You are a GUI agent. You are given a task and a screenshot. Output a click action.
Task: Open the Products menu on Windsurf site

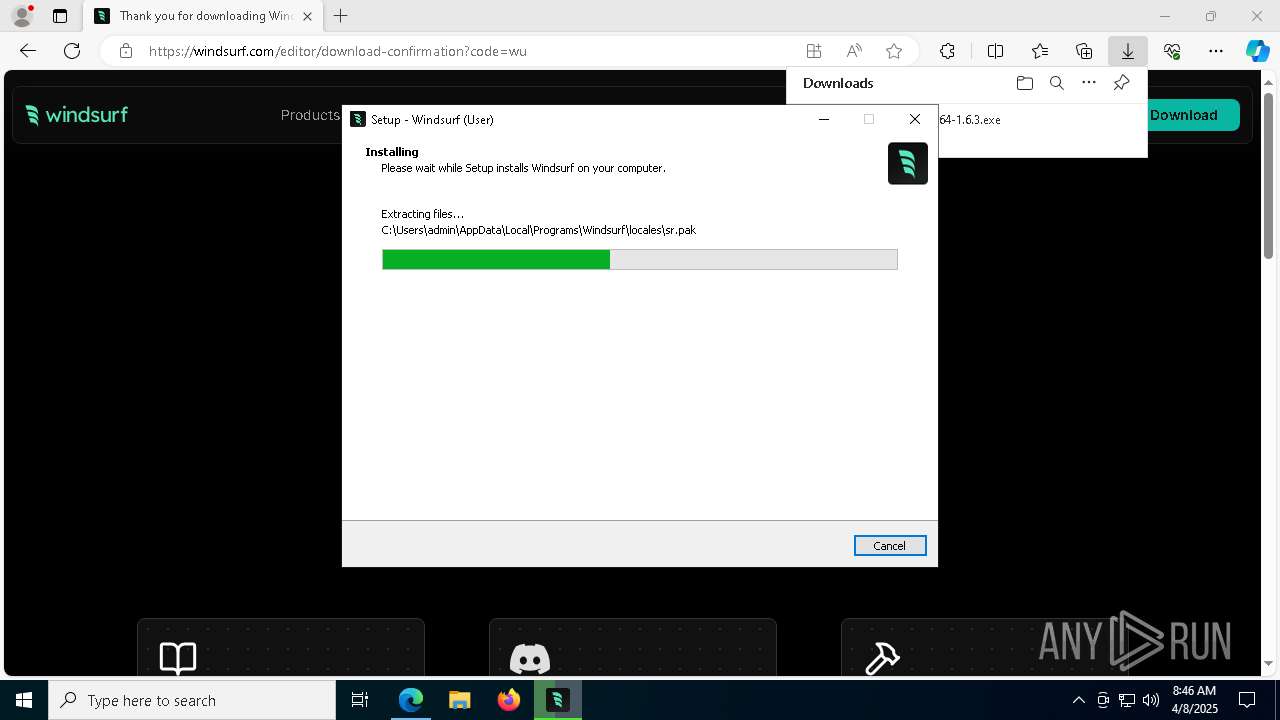[311, 115]
